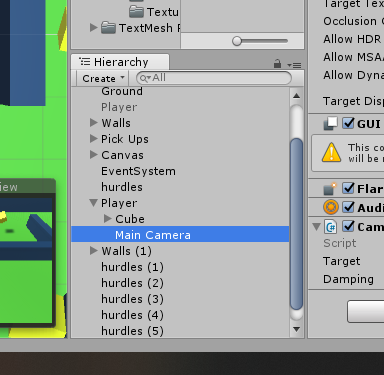
Task: Click the yellow warning icon
Action: tap(331, 153)
